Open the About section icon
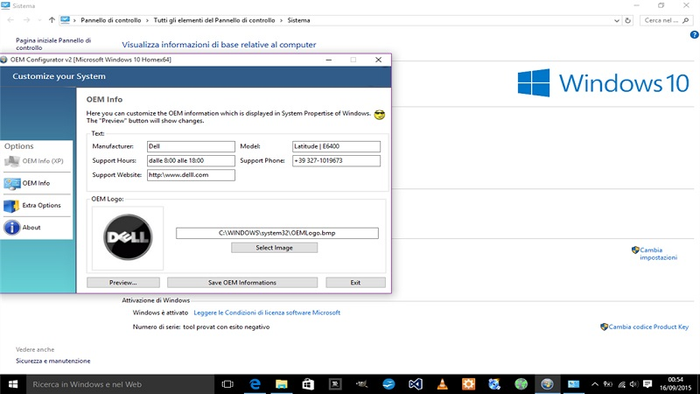The height and width of the screenshot is (394, 700). [x=12, y=228]
